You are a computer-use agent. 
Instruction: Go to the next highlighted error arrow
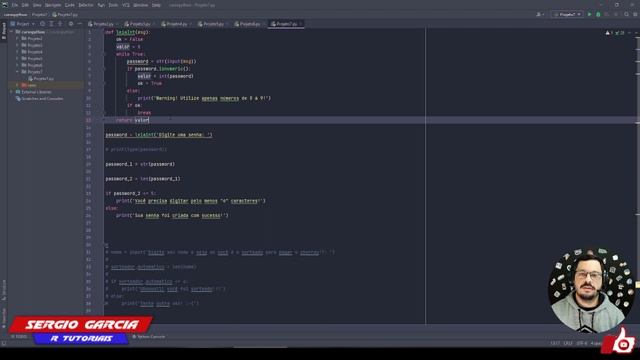click(636, 33)
